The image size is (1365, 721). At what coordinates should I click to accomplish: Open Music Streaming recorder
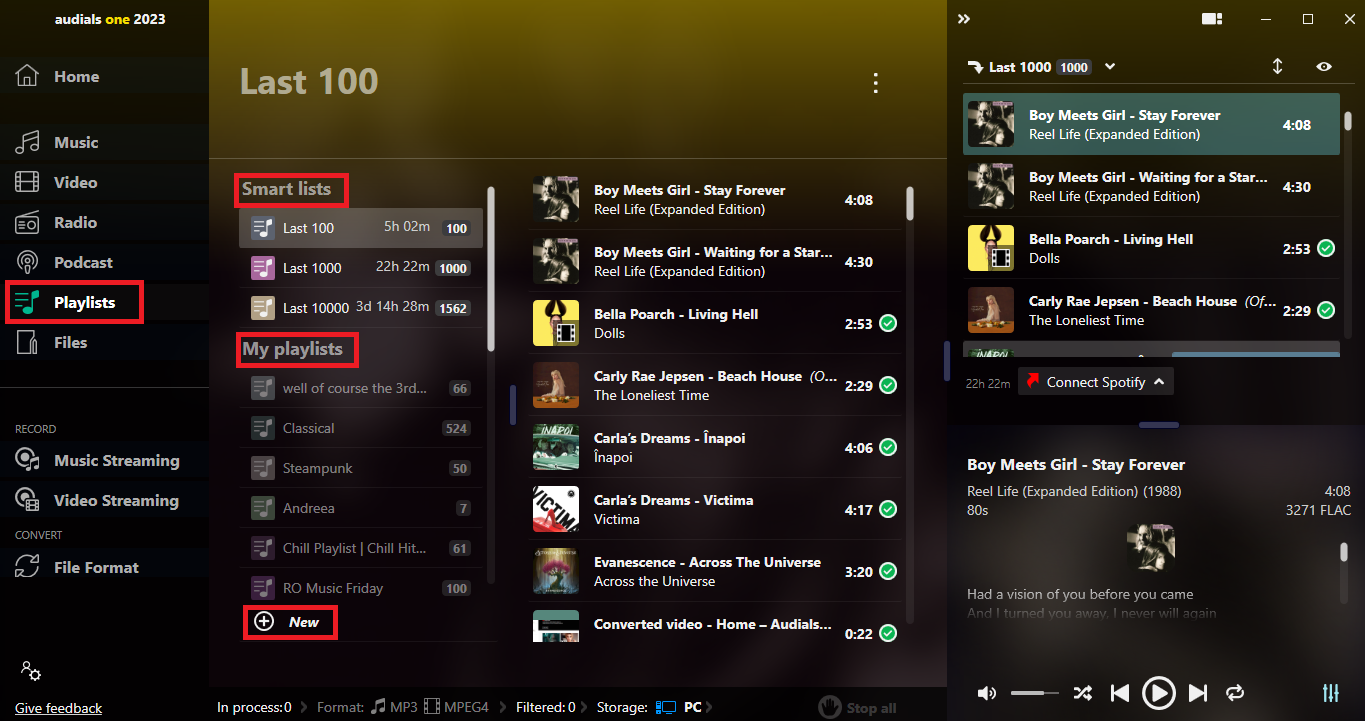116,461
